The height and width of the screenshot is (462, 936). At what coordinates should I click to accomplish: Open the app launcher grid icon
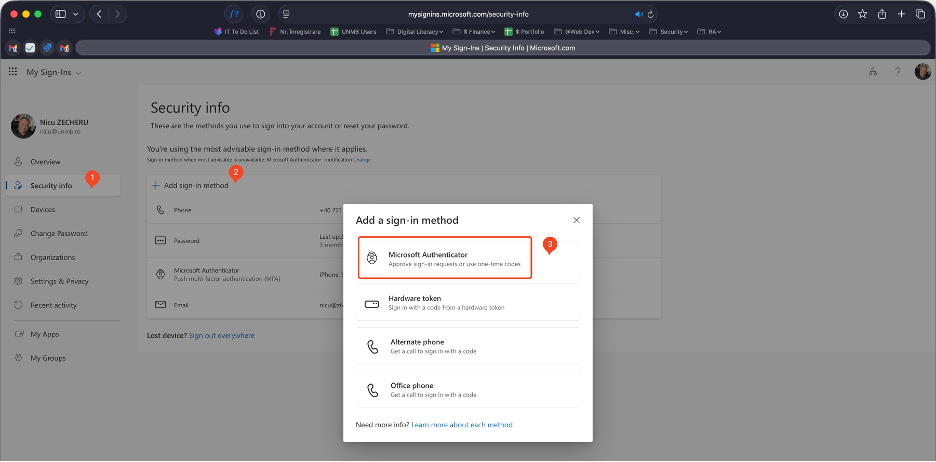13,72
